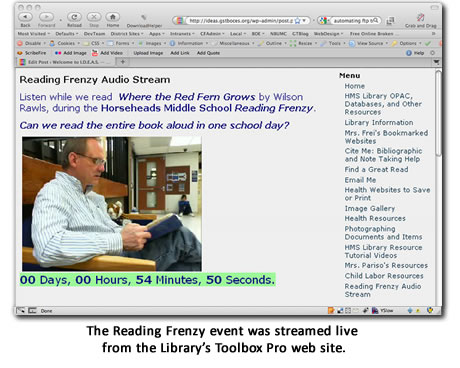Click Add Image in the ScribeFire bar
The height and width of the screenshot is (368, 460).
pos(71,53)
